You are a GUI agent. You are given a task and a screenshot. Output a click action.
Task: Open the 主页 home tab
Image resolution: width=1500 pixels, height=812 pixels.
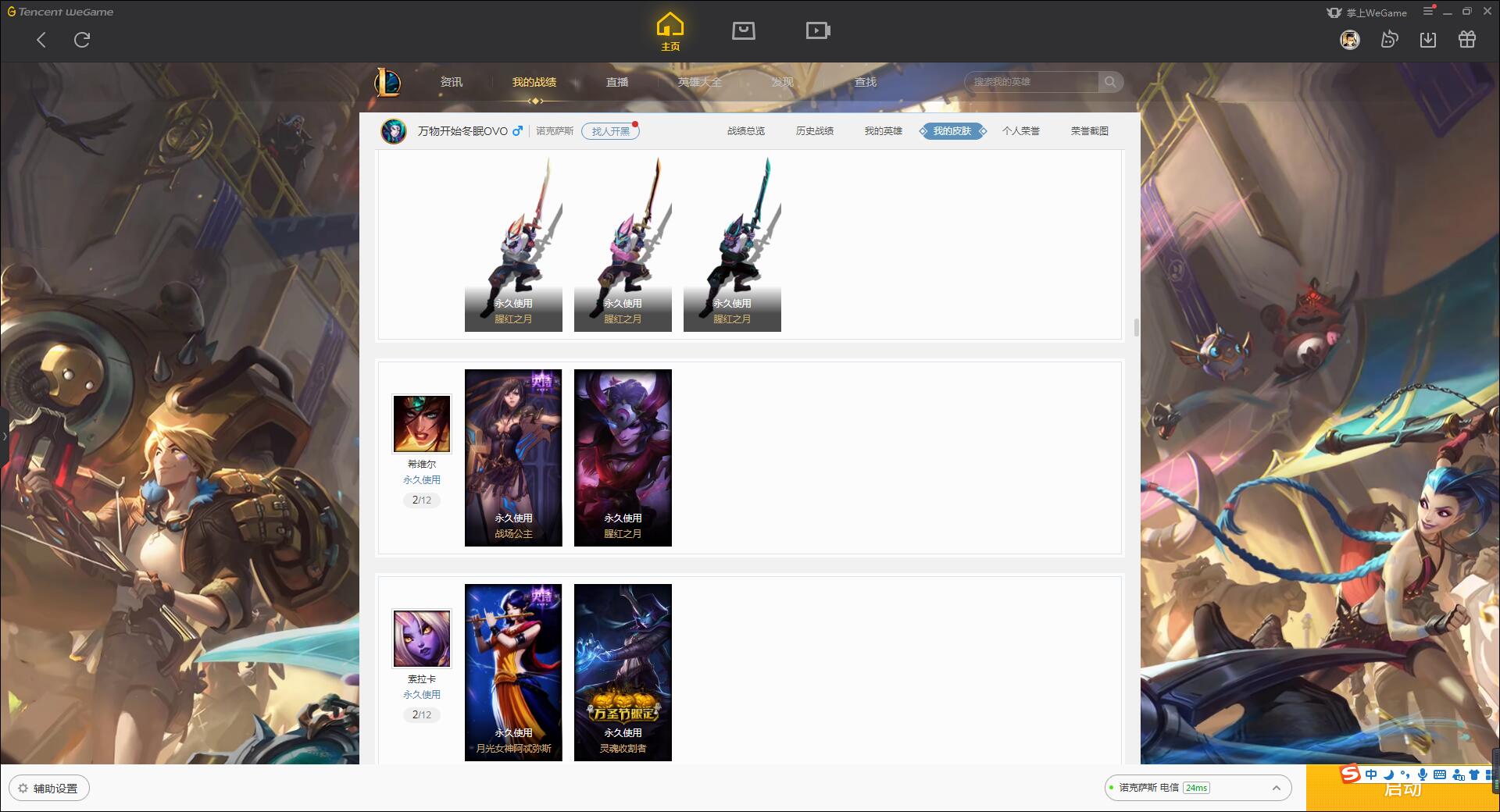tap(670, 32)
